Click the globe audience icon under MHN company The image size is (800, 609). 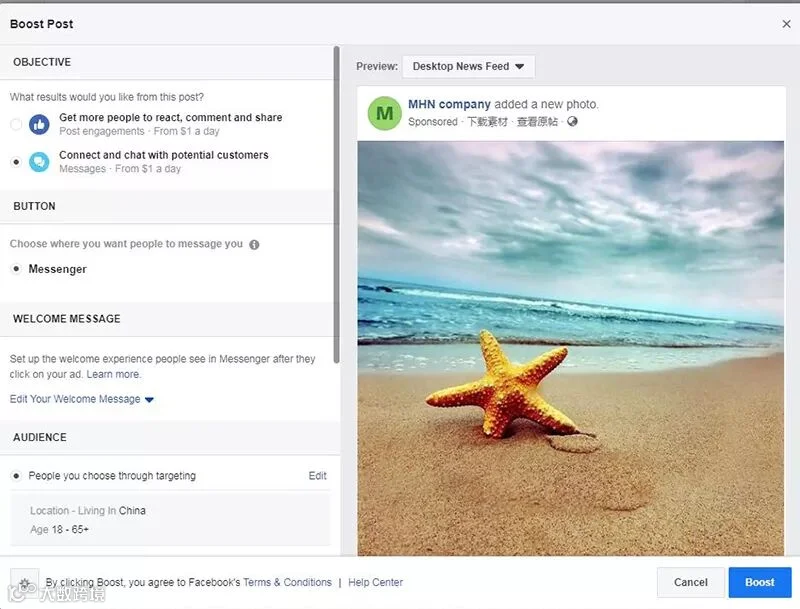pyautogui.click(x=572, y=121)
